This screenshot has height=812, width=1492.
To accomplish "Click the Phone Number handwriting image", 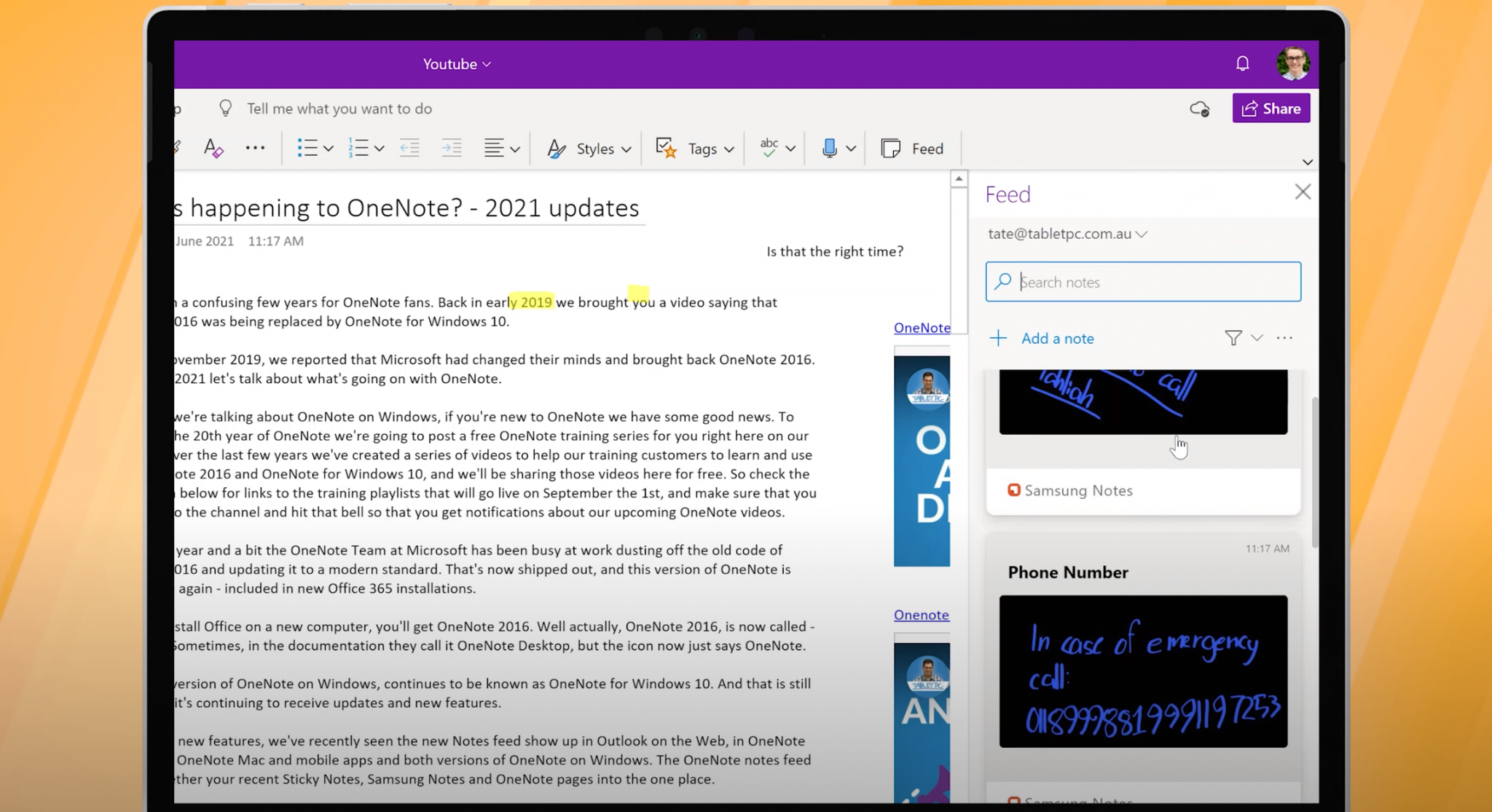I will pos(1143,671).
